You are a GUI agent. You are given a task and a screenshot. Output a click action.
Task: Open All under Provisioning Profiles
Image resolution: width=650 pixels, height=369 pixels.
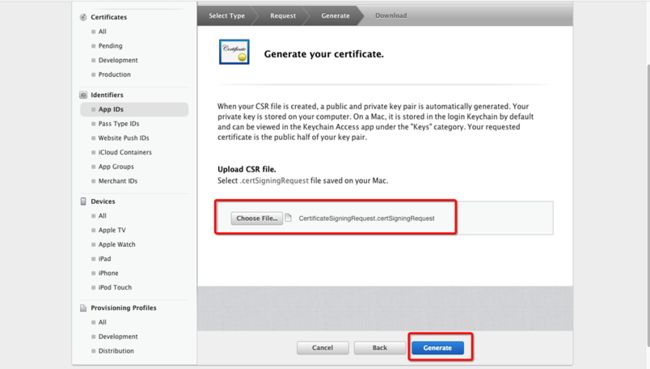click(x=102, y=322)
